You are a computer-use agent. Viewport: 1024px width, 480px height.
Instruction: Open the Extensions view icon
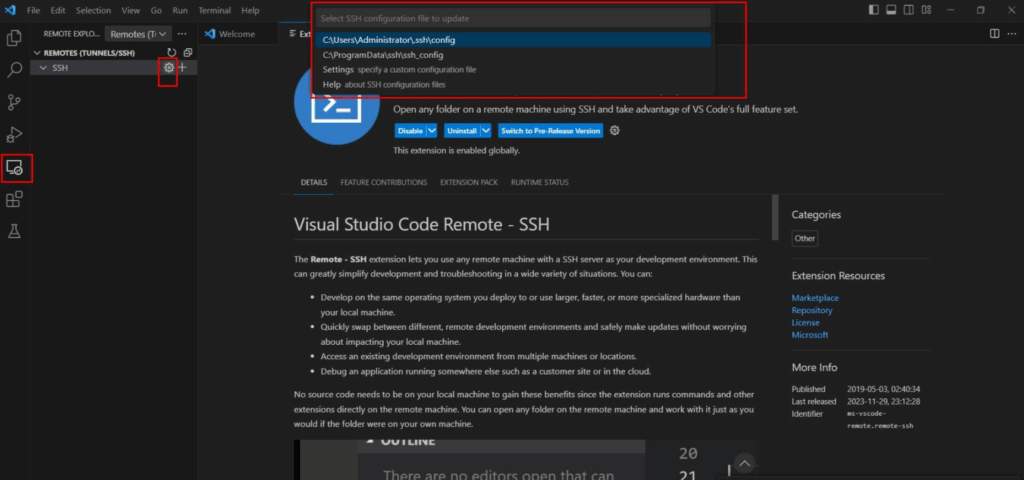click(x=14, y=199)
